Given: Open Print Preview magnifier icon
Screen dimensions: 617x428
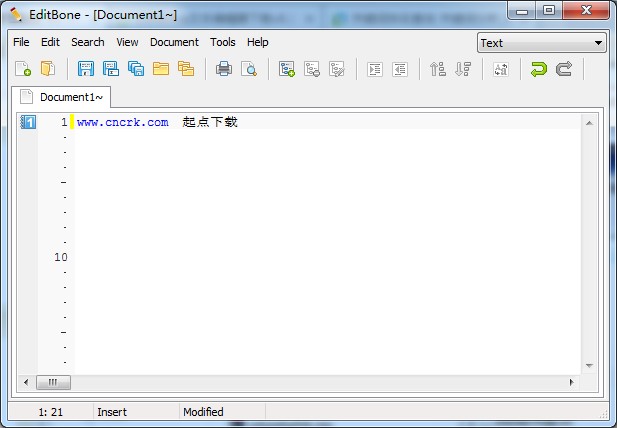Looking at the screenshot, I should click(x=249, y=69).
